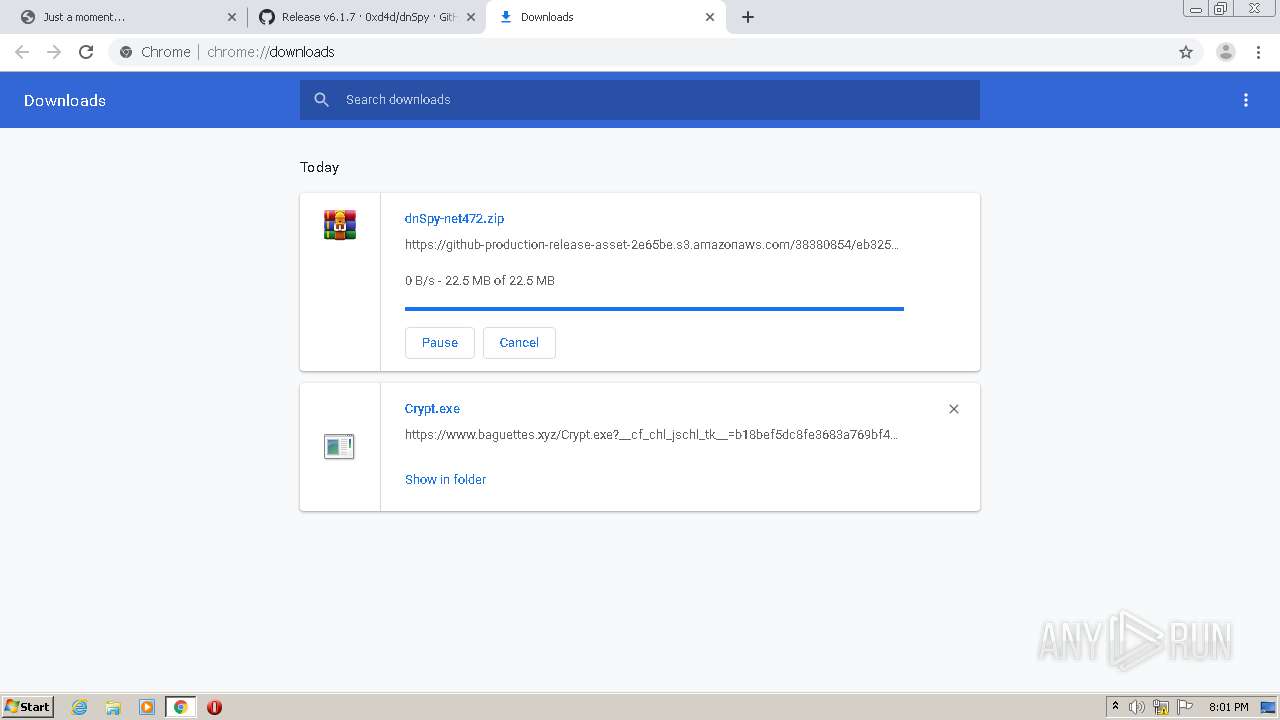Click the browser forward arrow
The width and height of the screenshot is (1280, 720).
(54, 52)
